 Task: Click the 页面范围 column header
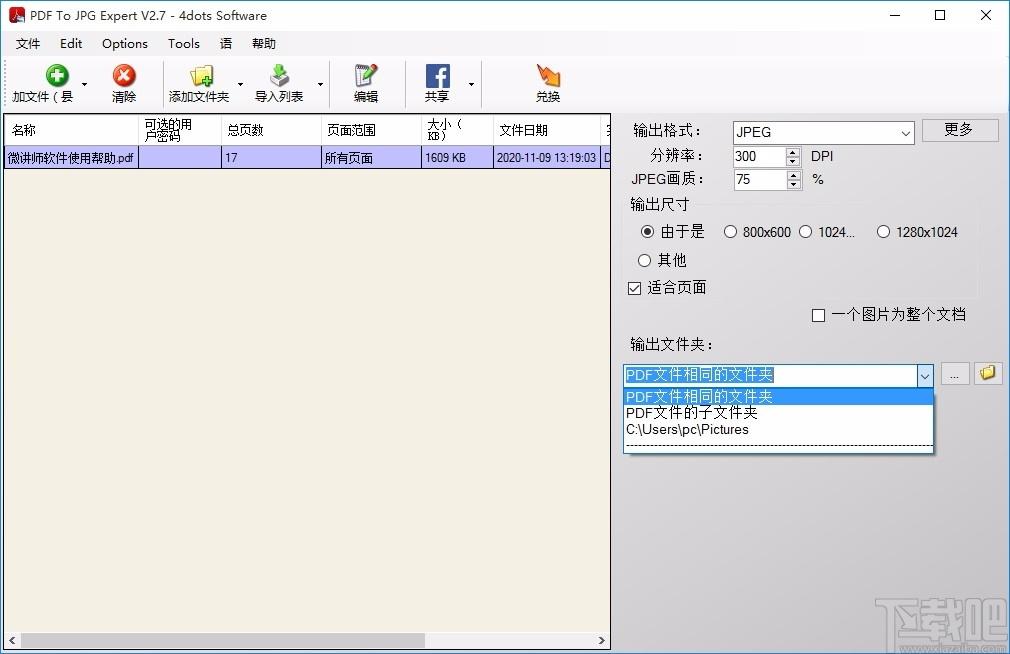tap(371, 130)
